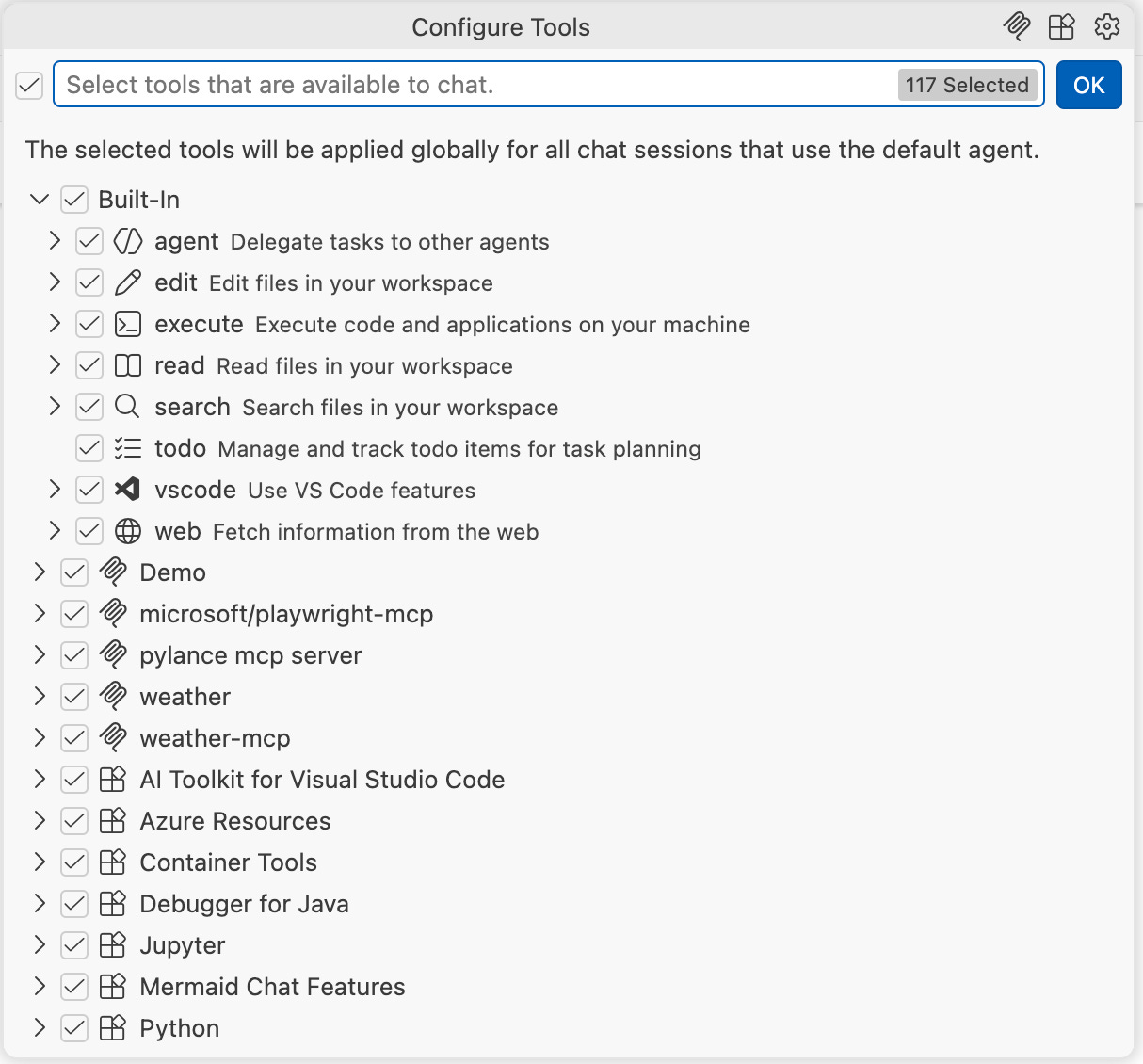
Task: Click the Container Tools extension icon
Action: 113,862
